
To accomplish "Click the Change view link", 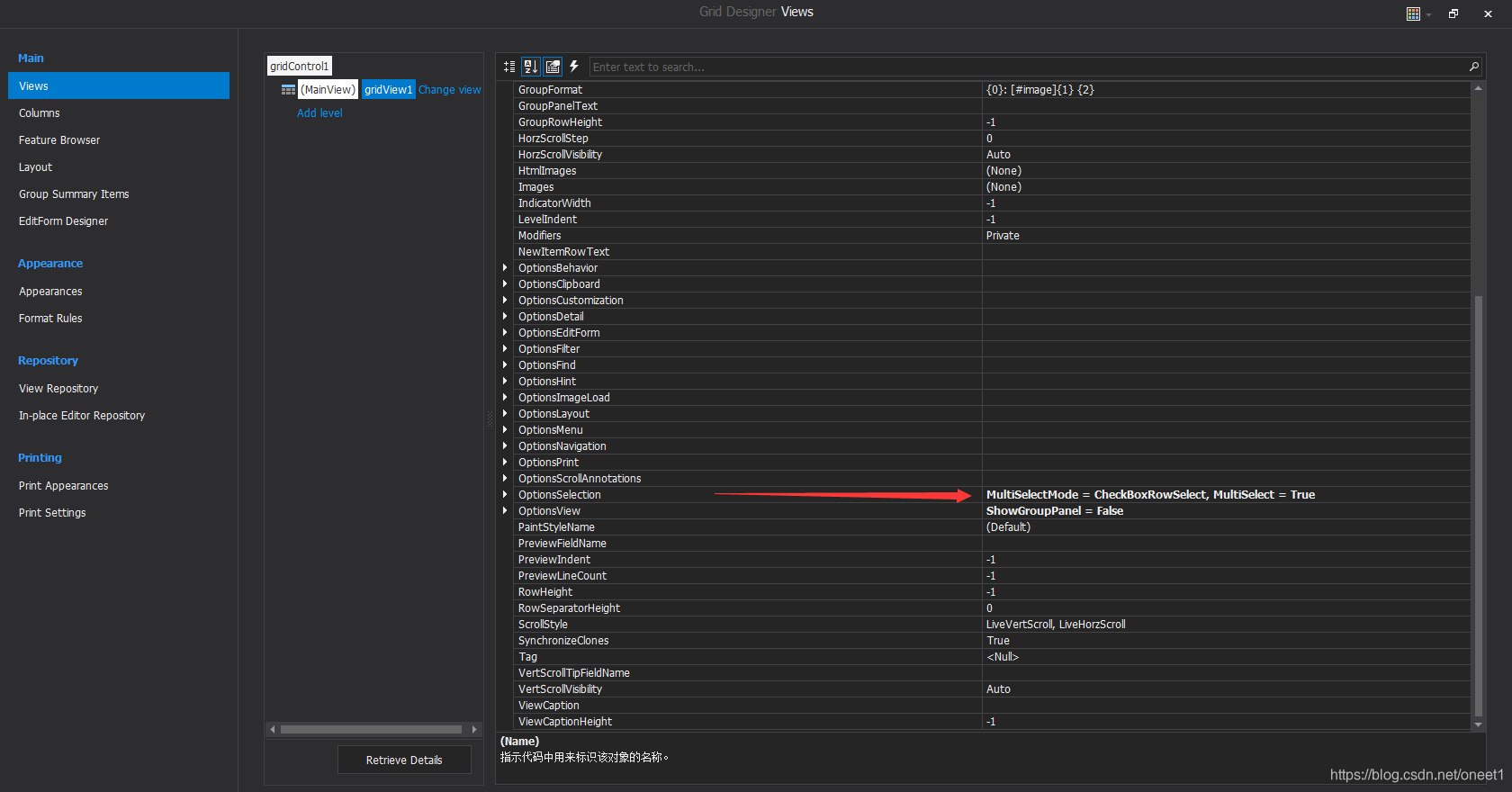I will [x=449, y=90].
